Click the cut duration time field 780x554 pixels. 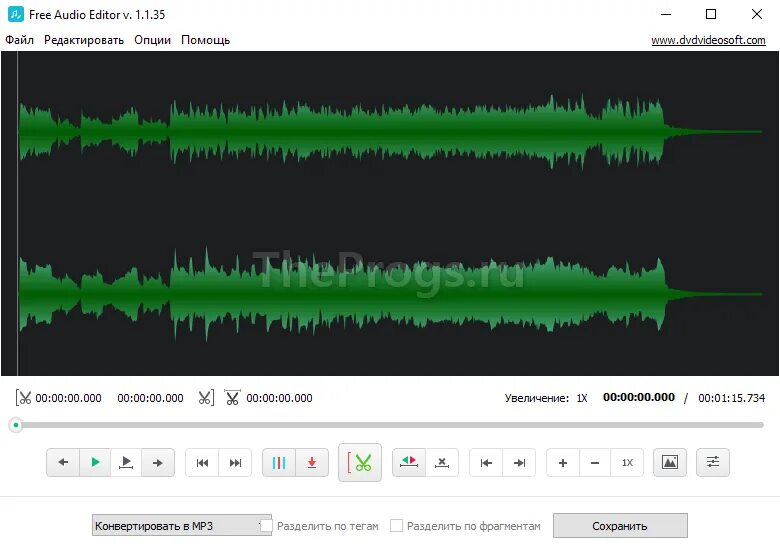279,398
